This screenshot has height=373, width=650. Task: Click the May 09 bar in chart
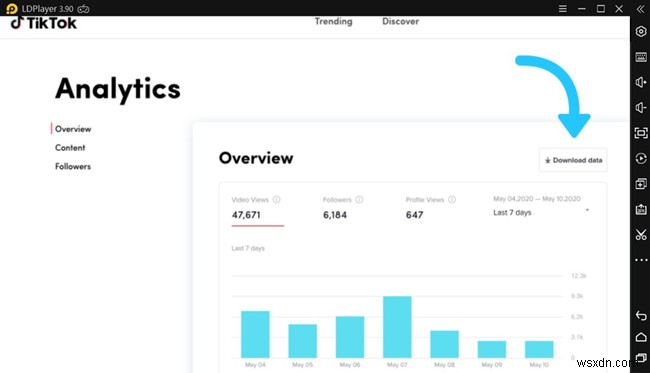coord(492,349)
